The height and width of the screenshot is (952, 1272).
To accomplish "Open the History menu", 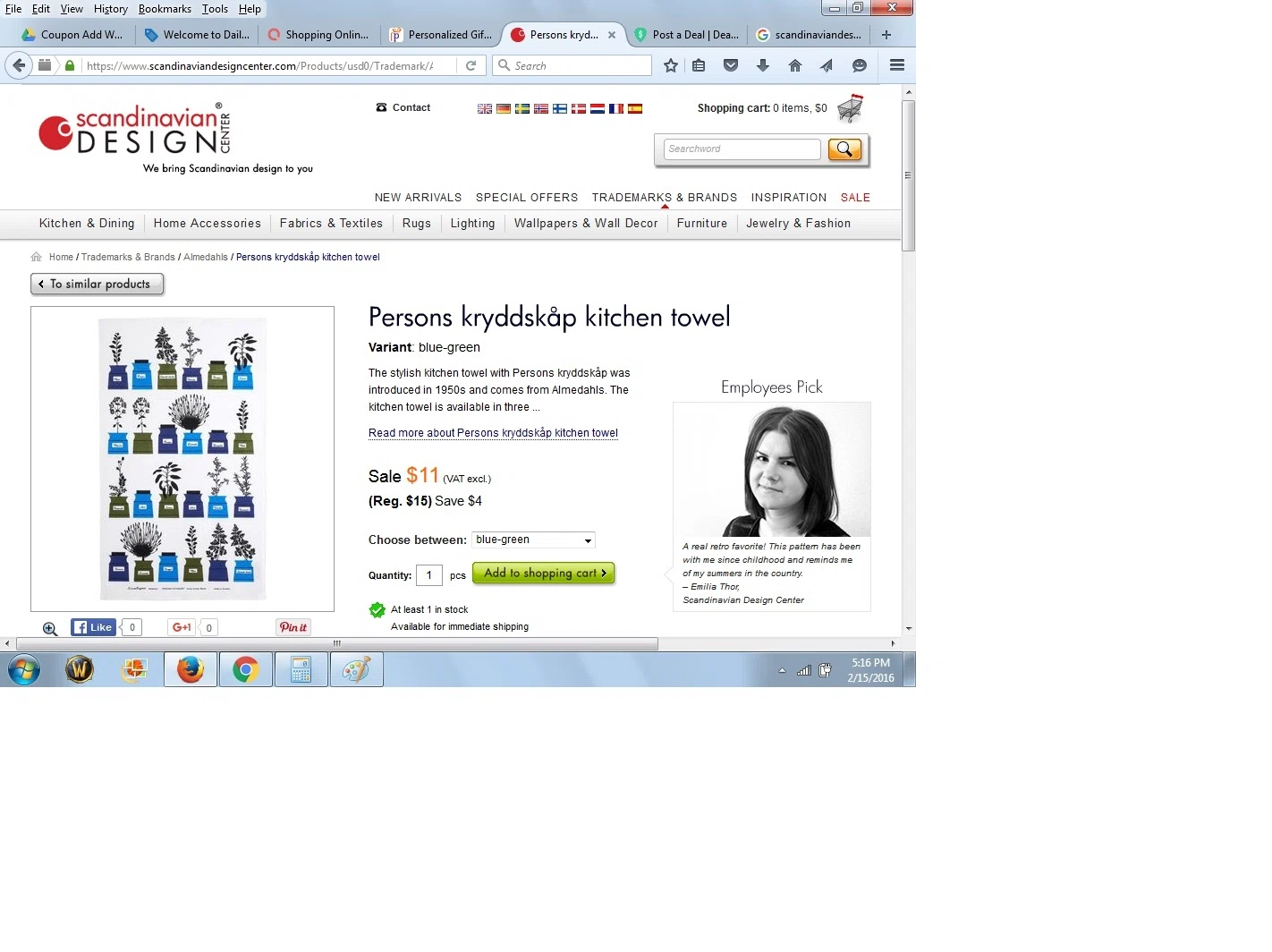I will click(x=111, y=9).
